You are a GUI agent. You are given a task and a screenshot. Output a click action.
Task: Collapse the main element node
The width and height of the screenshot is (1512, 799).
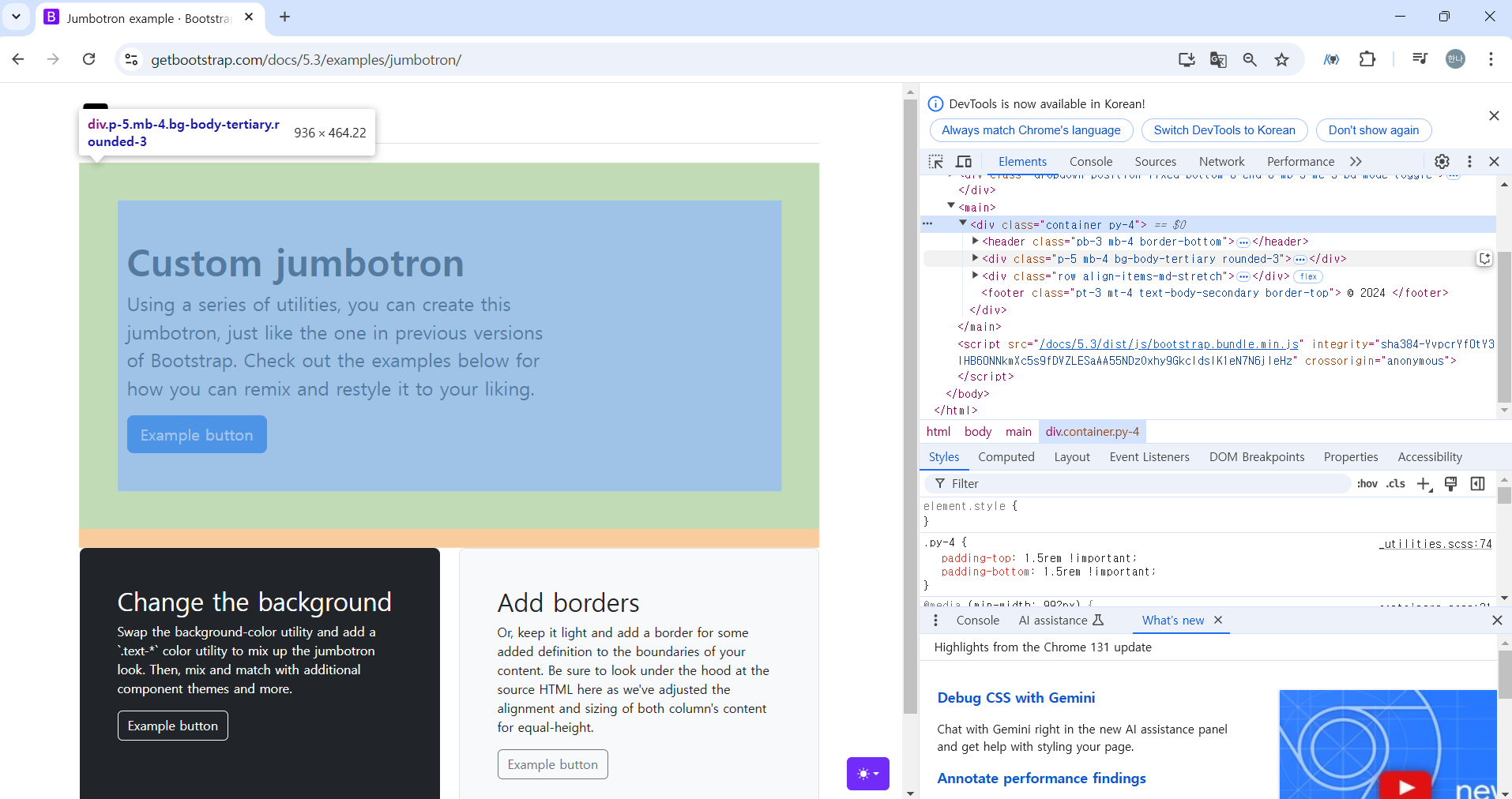(x=951, y=206)
